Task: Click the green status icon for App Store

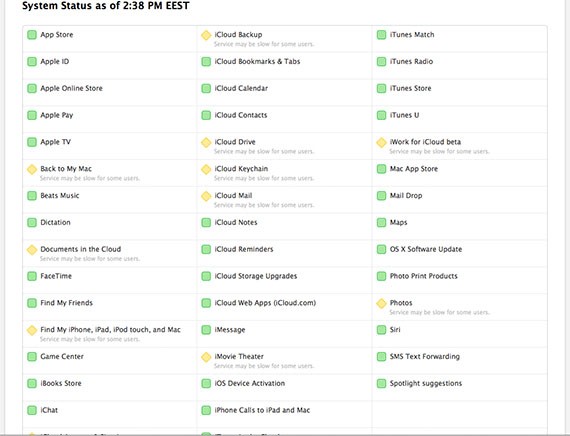Action: click(x=32, y=35)
